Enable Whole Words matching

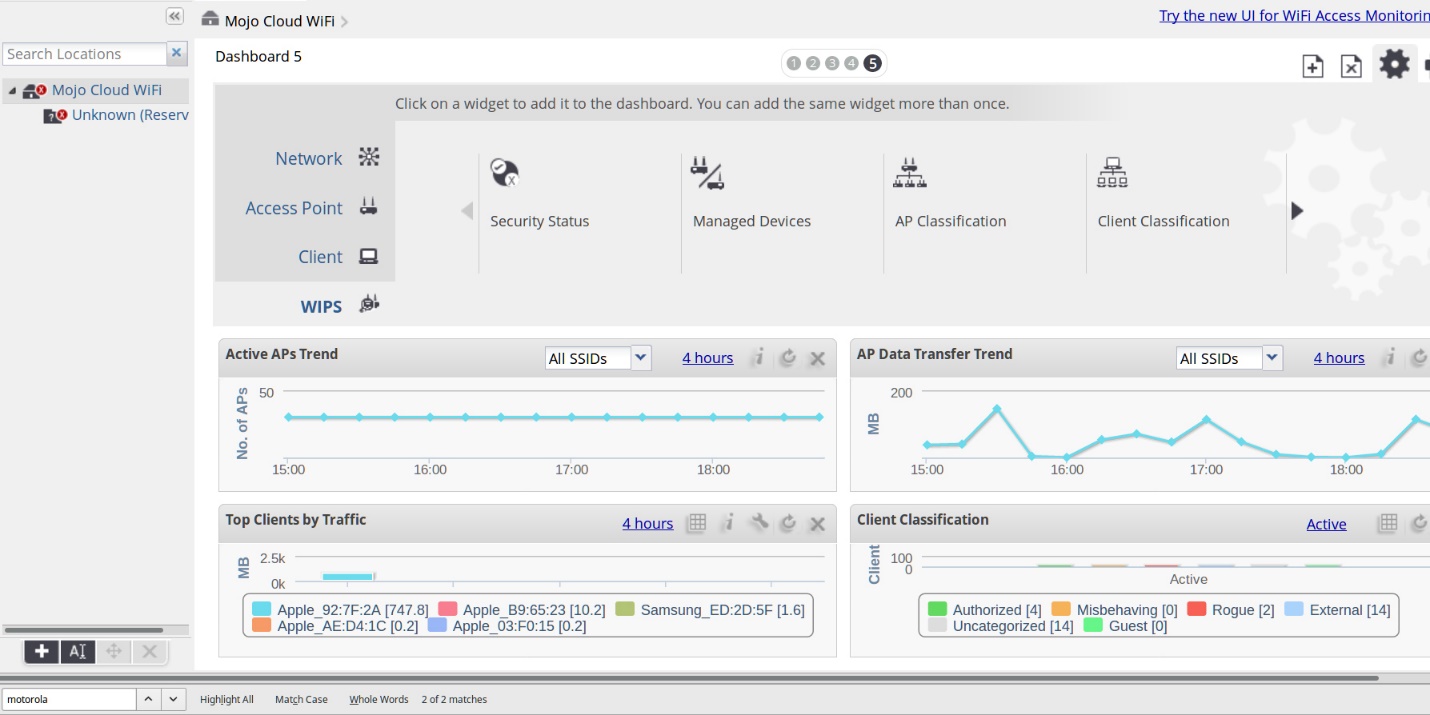point(378,699)
